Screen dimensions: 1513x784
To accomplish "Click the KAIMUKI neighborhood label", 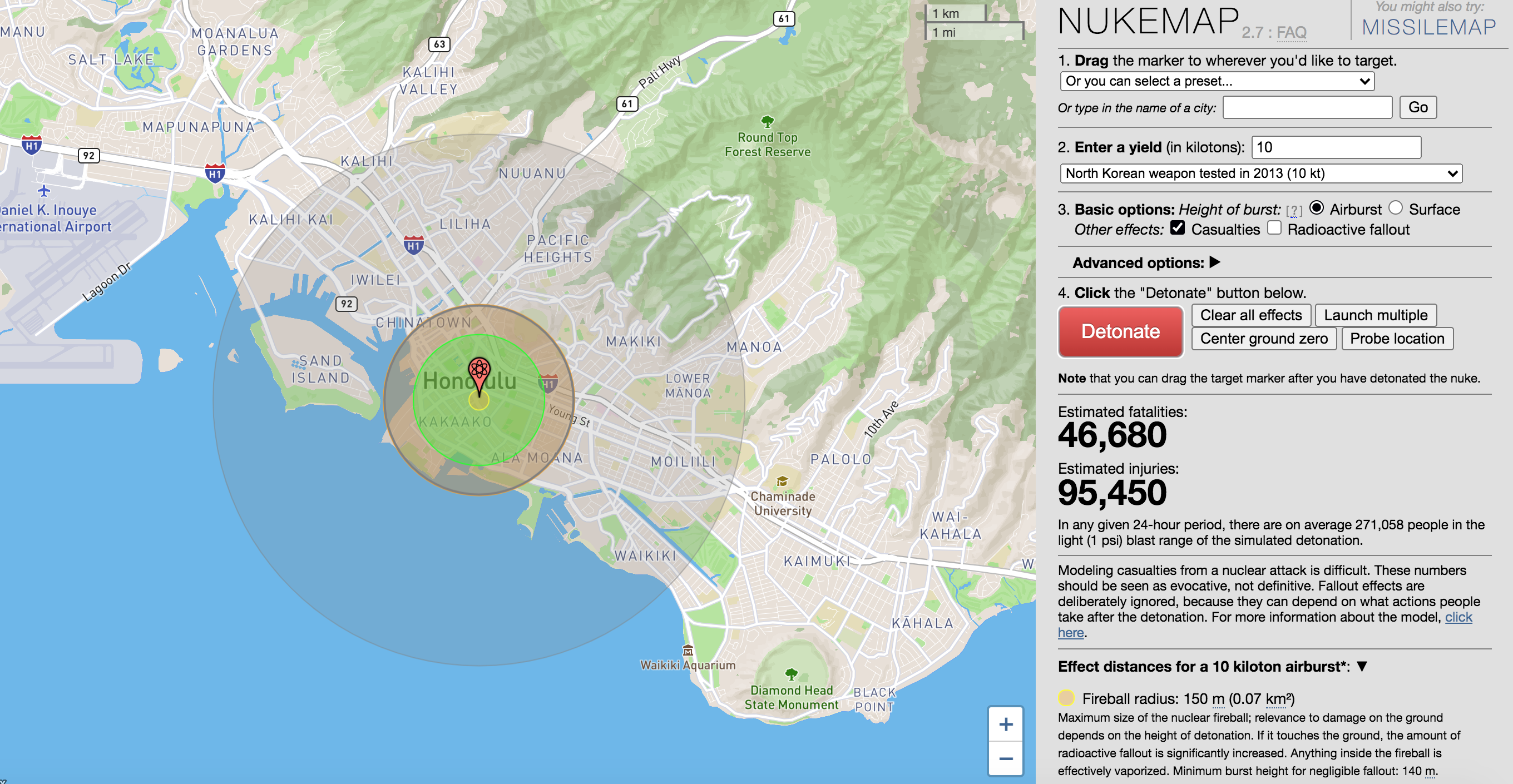I will 817,562.
